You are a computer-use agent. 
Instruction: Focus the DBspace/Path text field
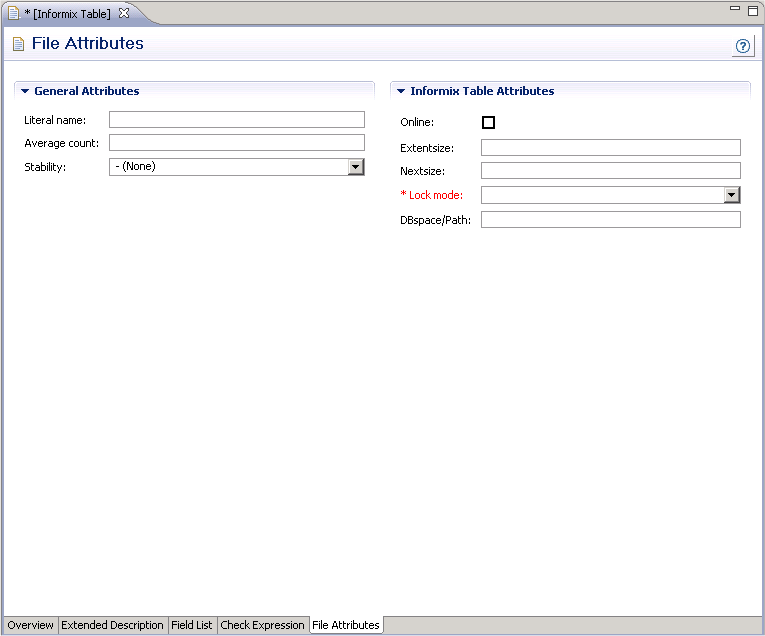click(610, 220)
